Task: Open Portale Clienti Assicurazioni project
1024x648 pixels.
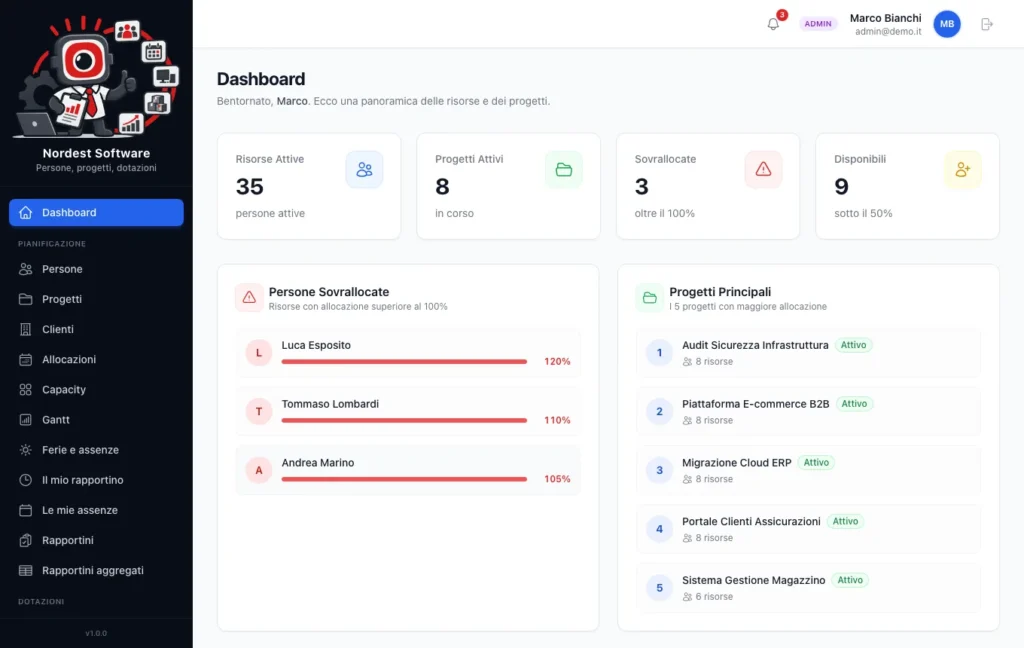Action: [x=808, y=529]
